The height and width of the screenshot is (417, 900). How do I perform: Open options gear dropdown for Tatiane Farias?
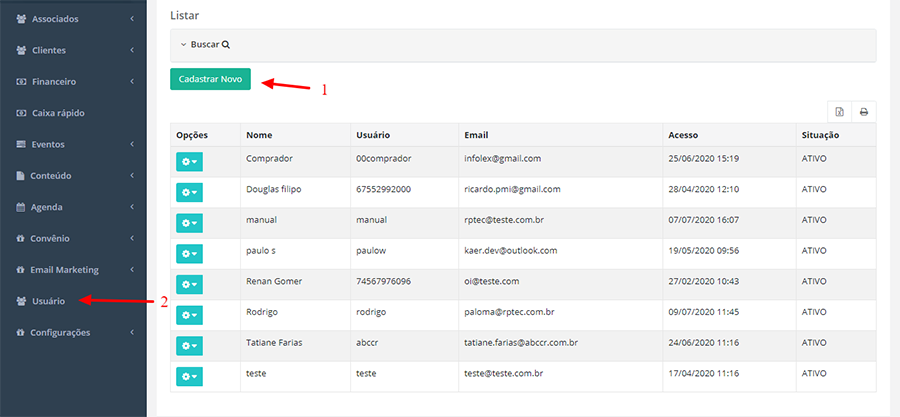(x=189, y=346)
